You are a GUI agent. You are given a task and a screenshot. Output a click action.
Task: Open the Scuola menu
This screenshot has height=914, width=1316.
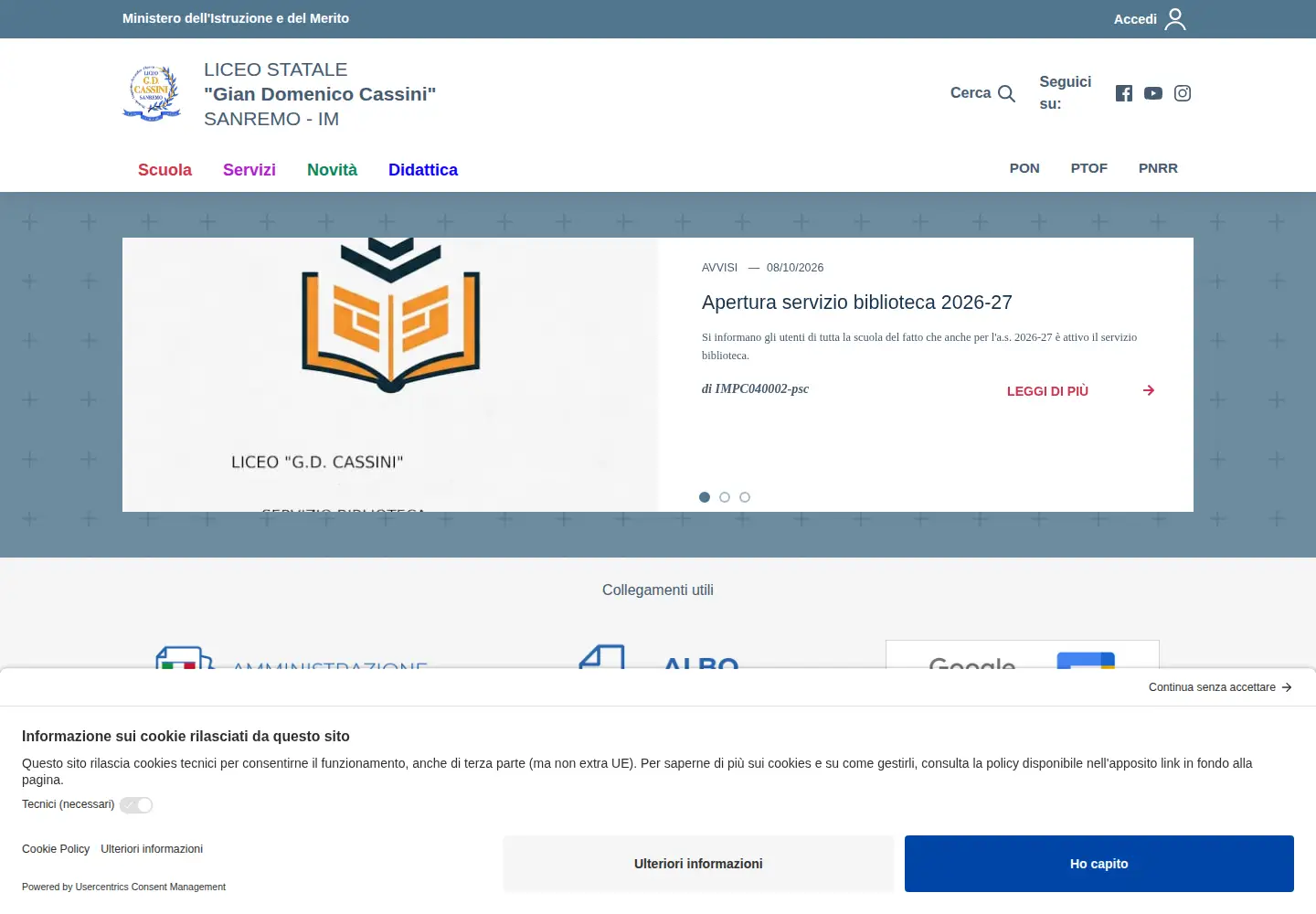point(164,170)
